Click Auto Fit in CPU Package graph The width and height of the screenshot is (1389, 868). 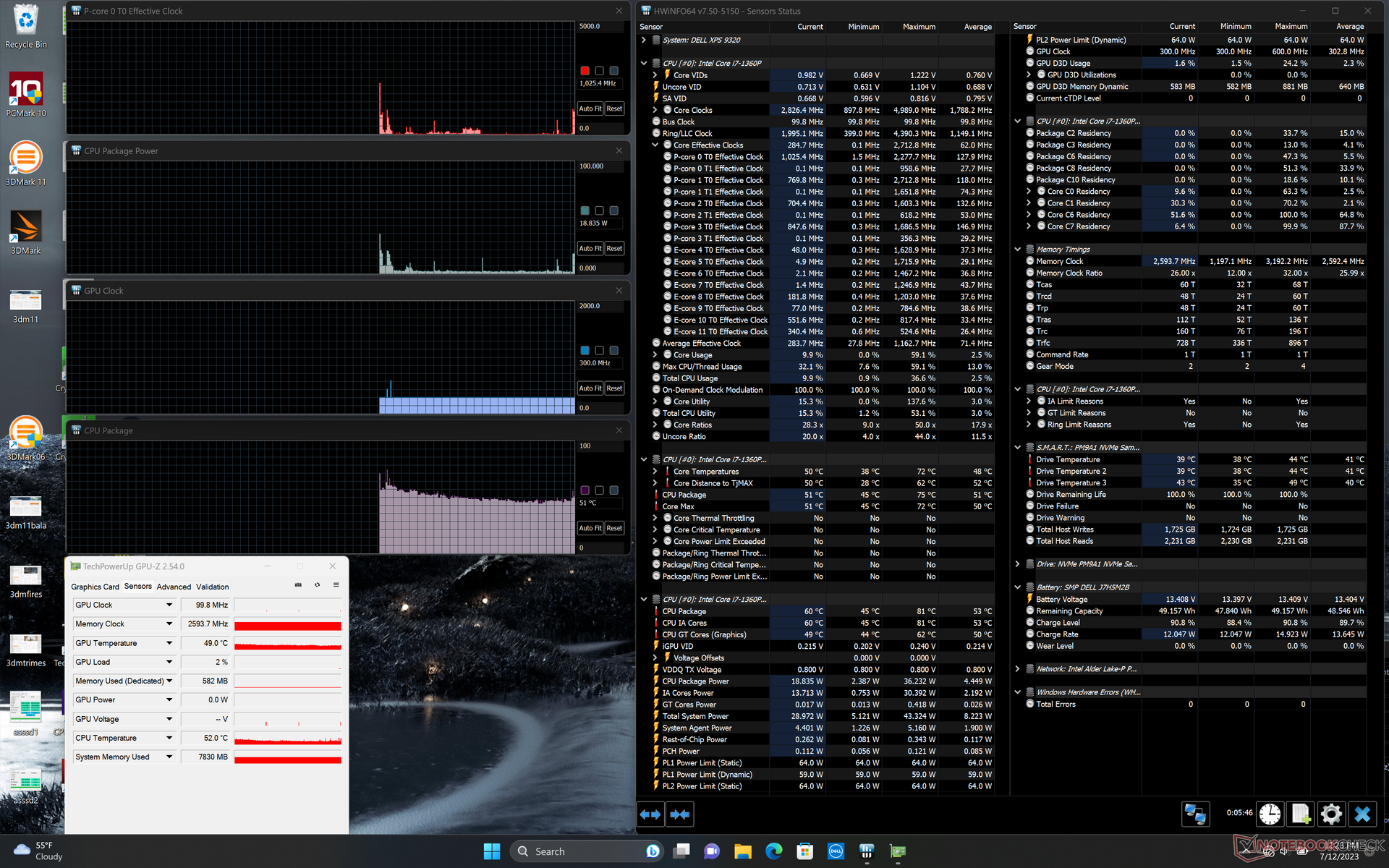point(590,528)
